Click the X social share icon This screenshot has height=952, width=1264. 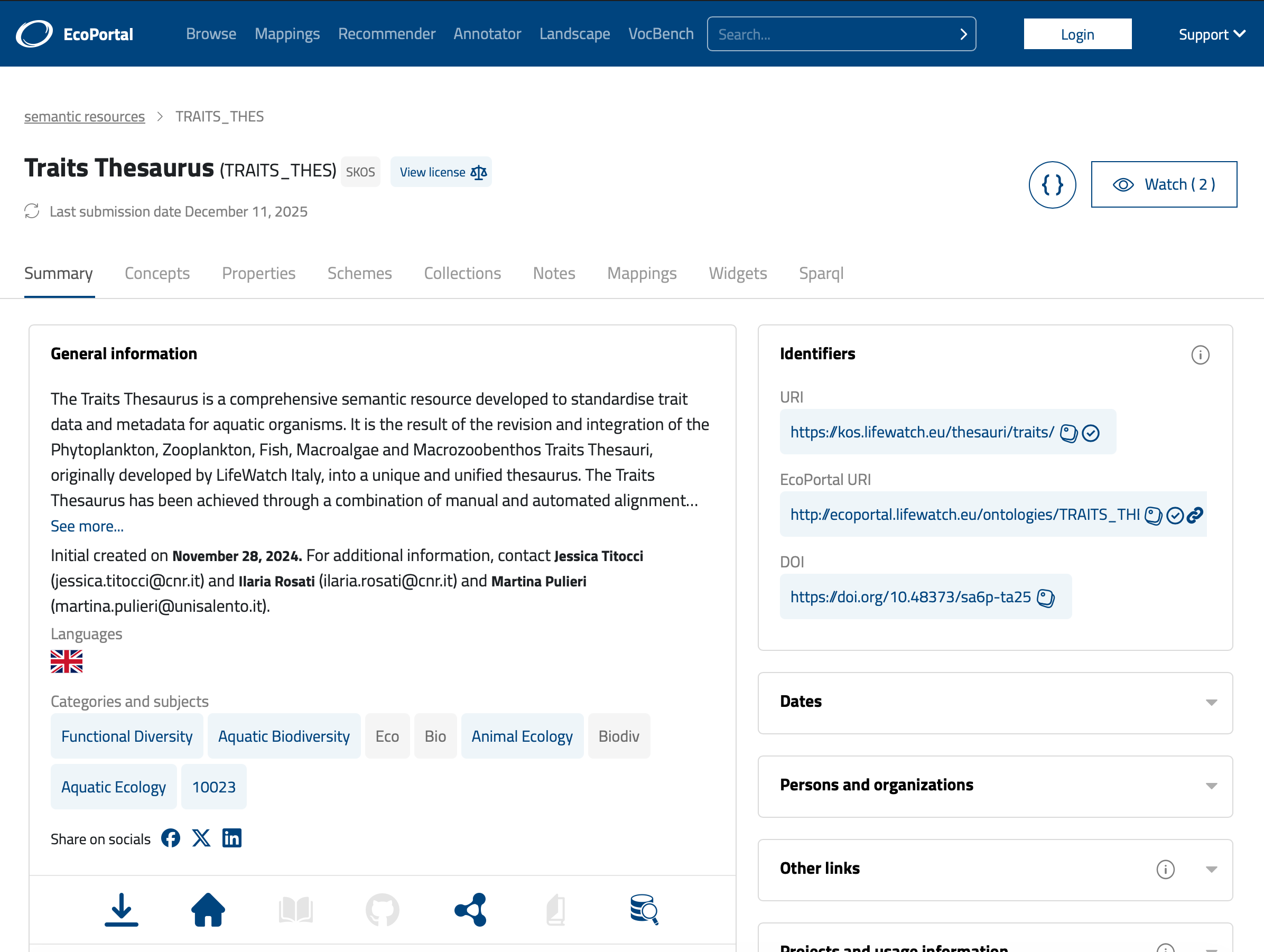pos(201,838)
